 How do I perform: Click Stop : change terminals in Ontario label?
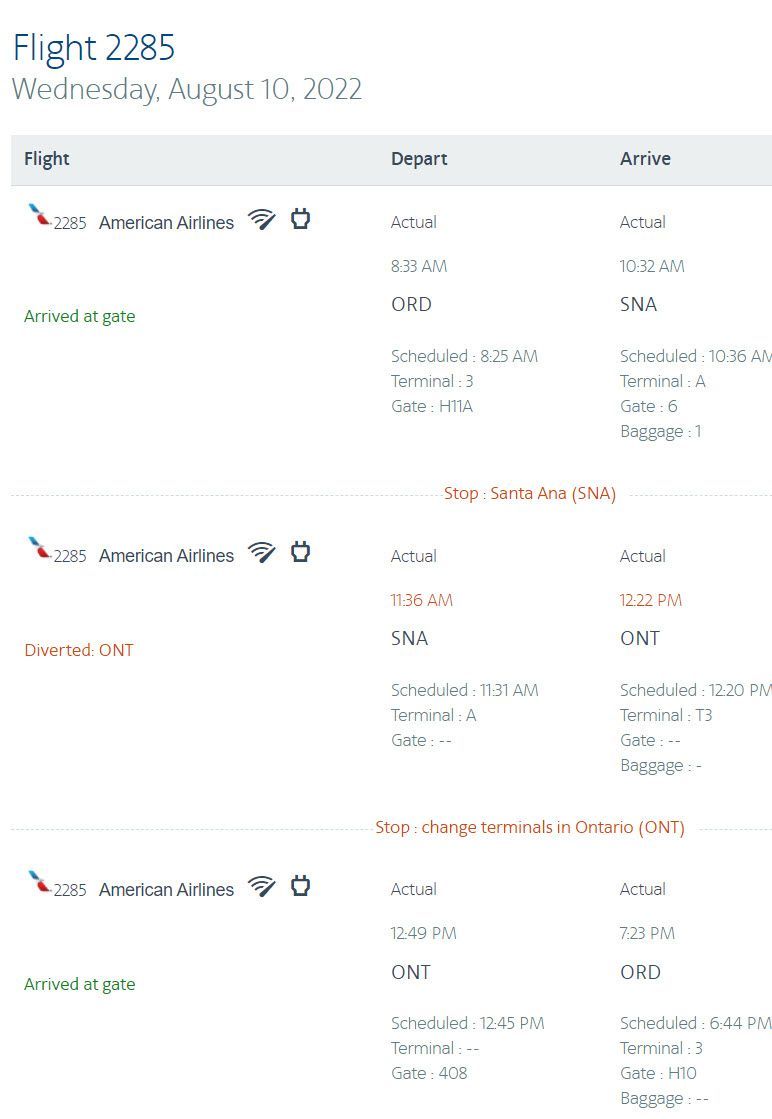[530, 827]
